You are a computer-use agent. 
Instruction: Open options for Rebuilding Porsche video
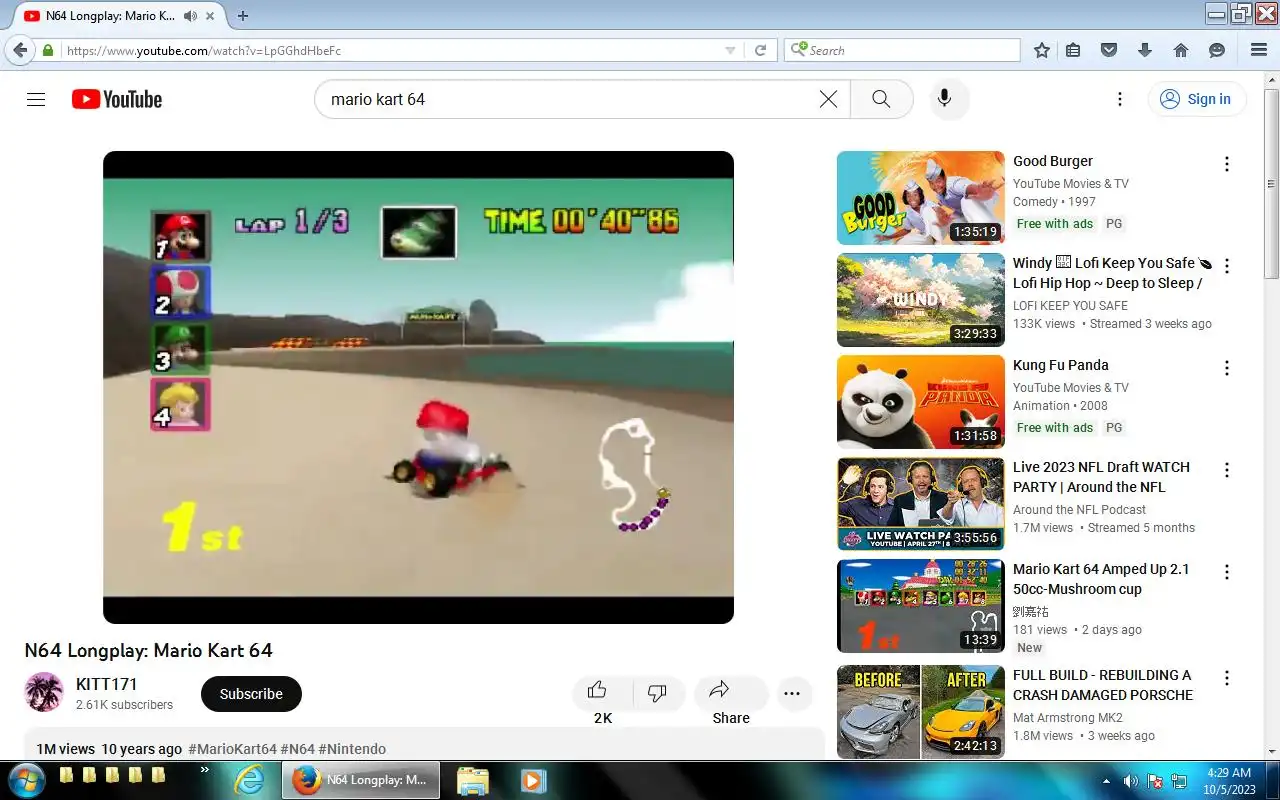[x=1227, y=678]
